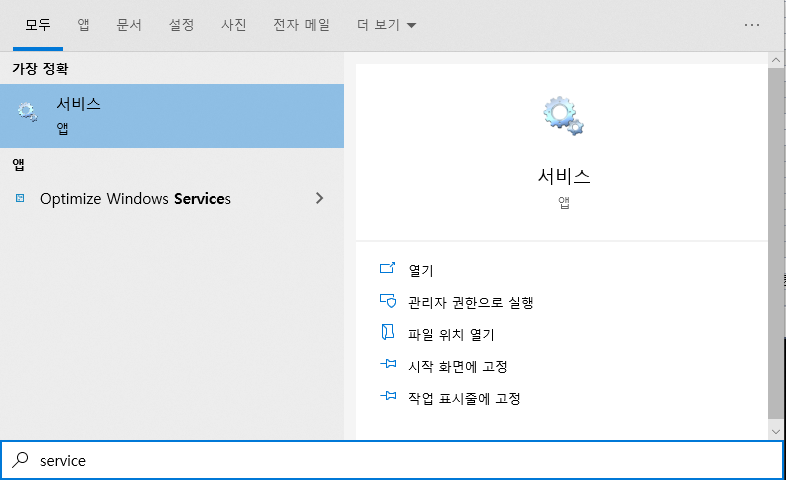Image resolution: width=786 pixels, height=480 pixels.
Task: Switch to the 문서 filter tab
Action: (x=129, y=25)
